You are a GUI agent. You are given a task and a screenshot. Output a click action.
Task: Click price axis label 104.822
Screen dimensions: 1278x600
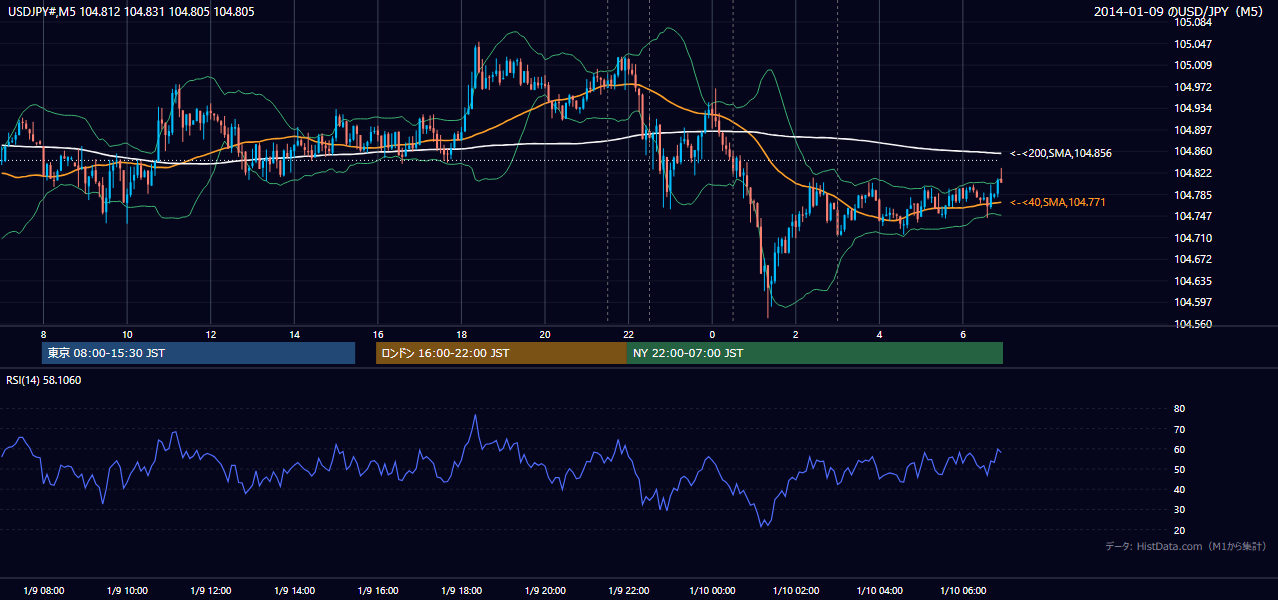click(x=1193, y=173)
